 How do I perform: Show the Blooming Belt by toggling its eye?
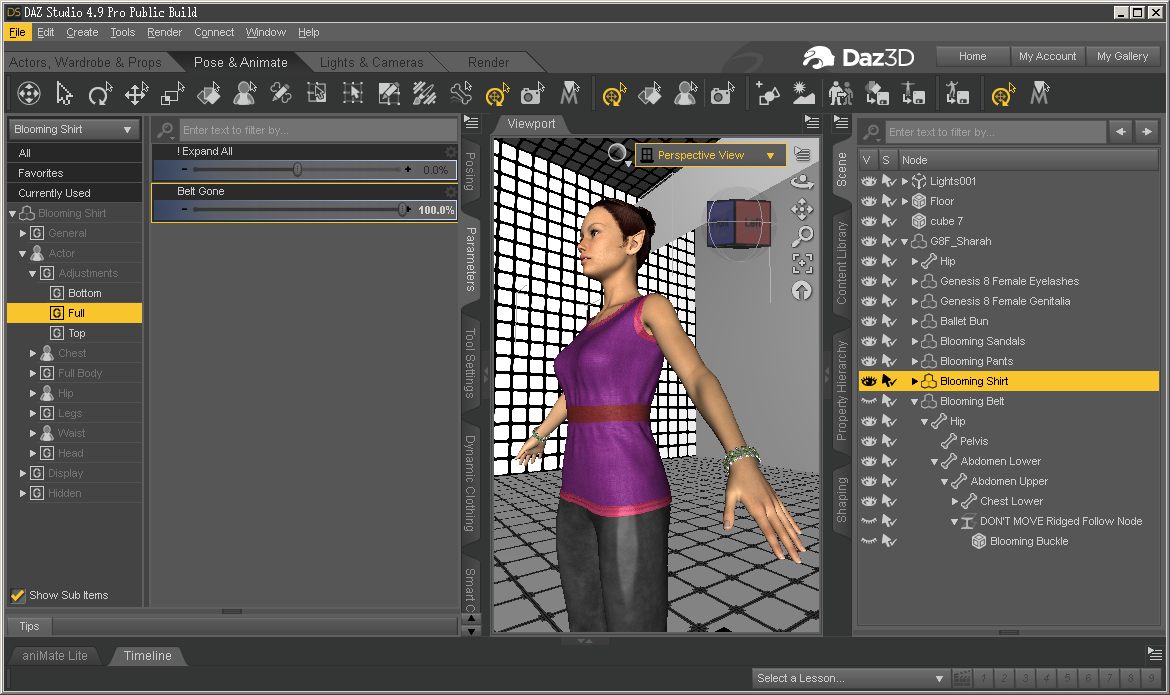868,401
